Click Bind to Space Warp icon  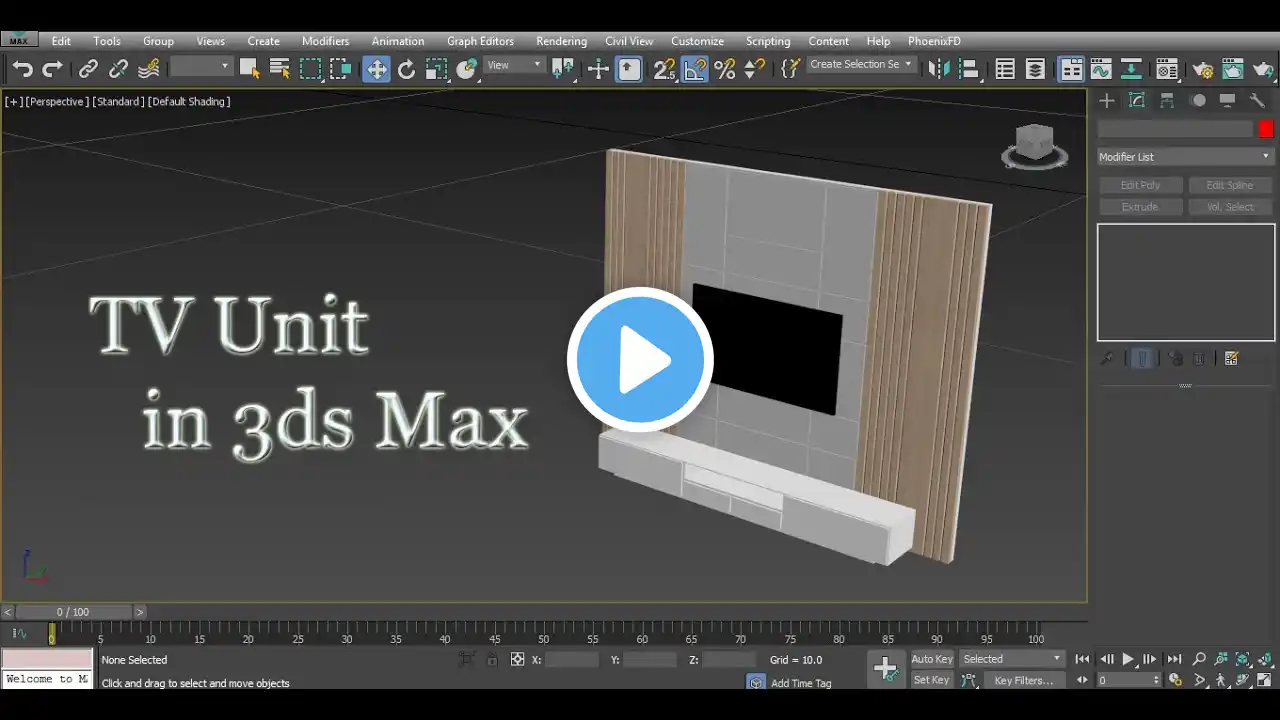(x=149, y=69)
